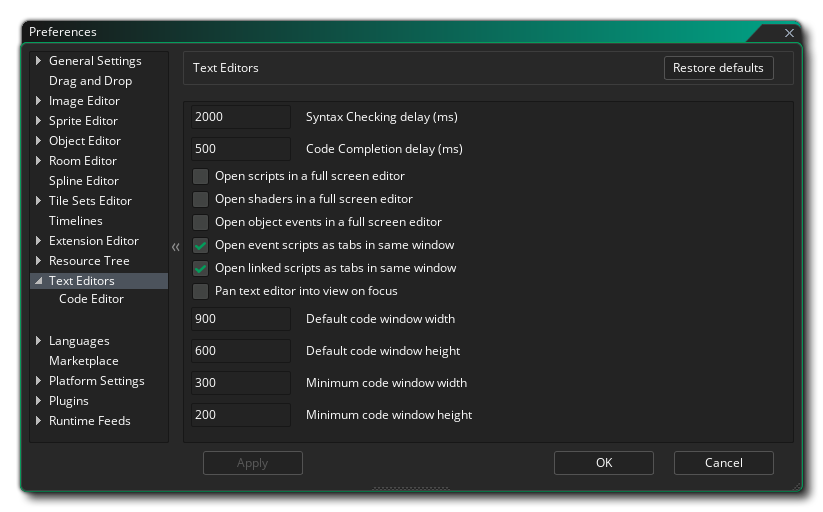Uncheck Open event scripts as tabs
This screenshot has height=512, width=823.
(x=201, y=245)
